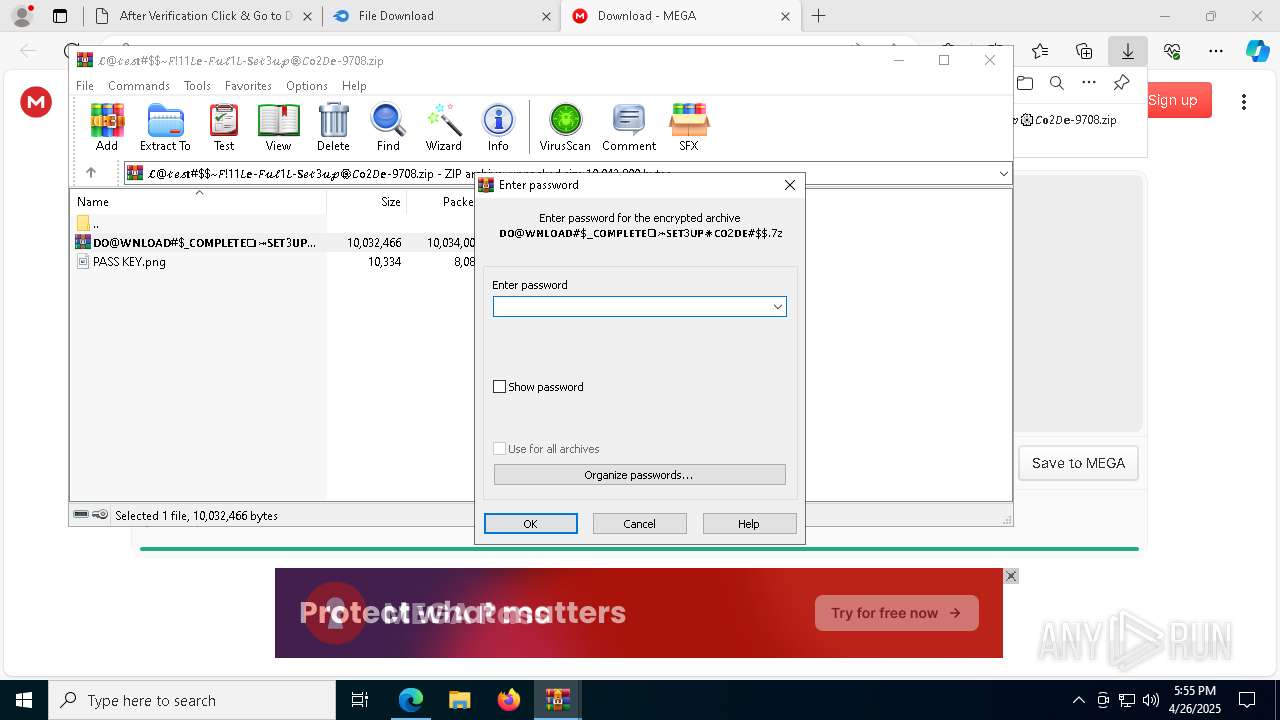
Task: Click the MEGA logo
Action: point(36,101)
